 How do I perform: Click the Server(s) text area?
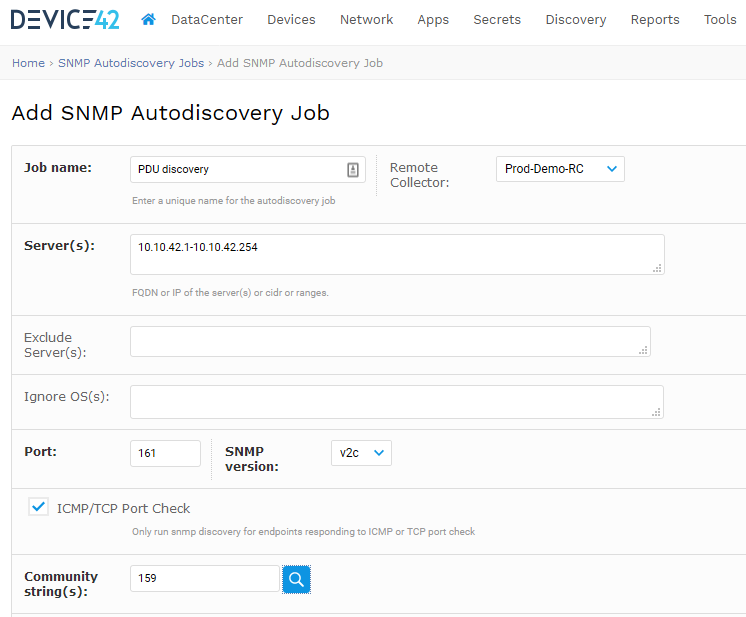[397, 255]
